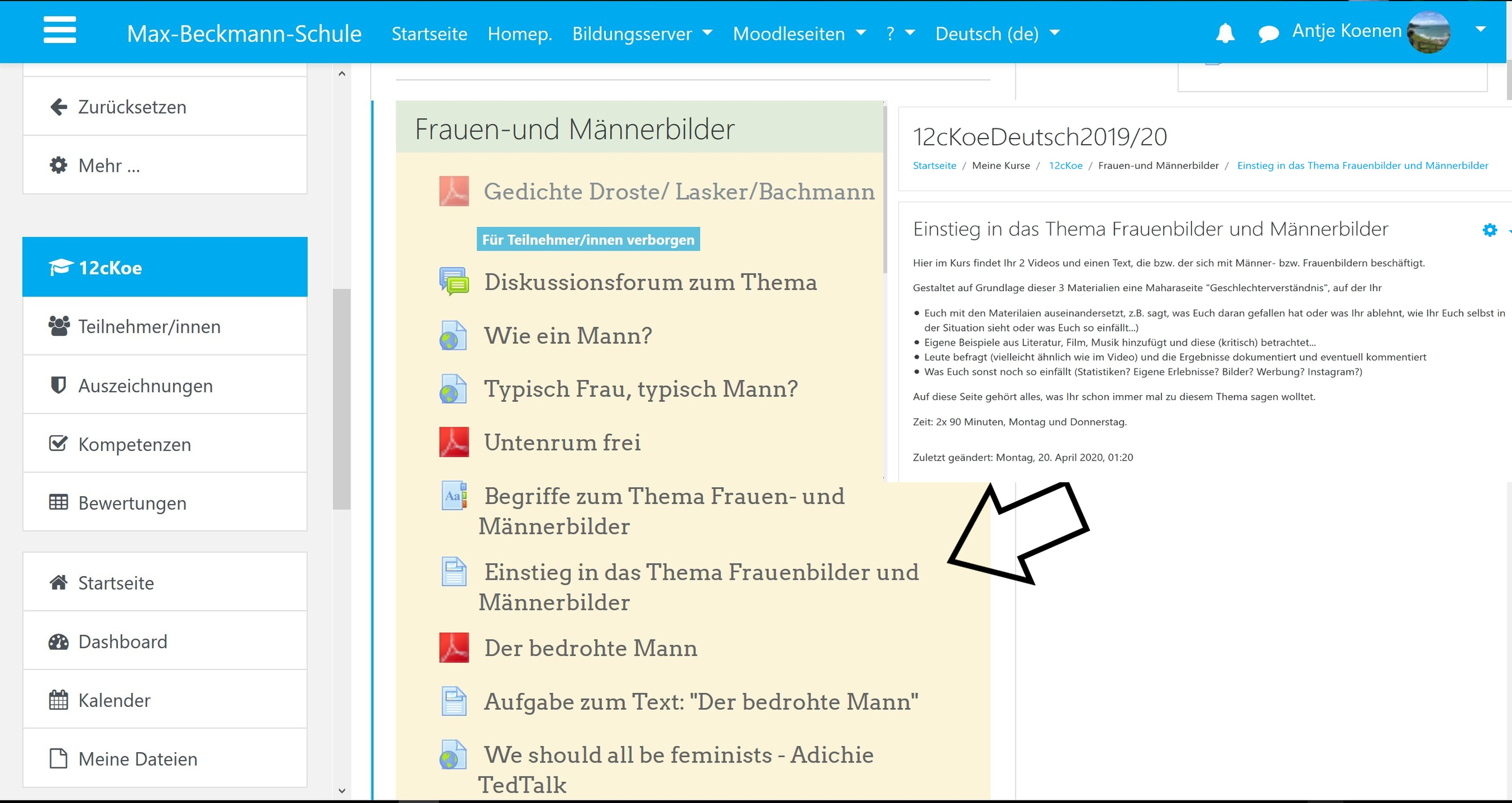
Task: Open the glossary icon for Begriffe zum Thema
Action: click(x=454, y=496)
